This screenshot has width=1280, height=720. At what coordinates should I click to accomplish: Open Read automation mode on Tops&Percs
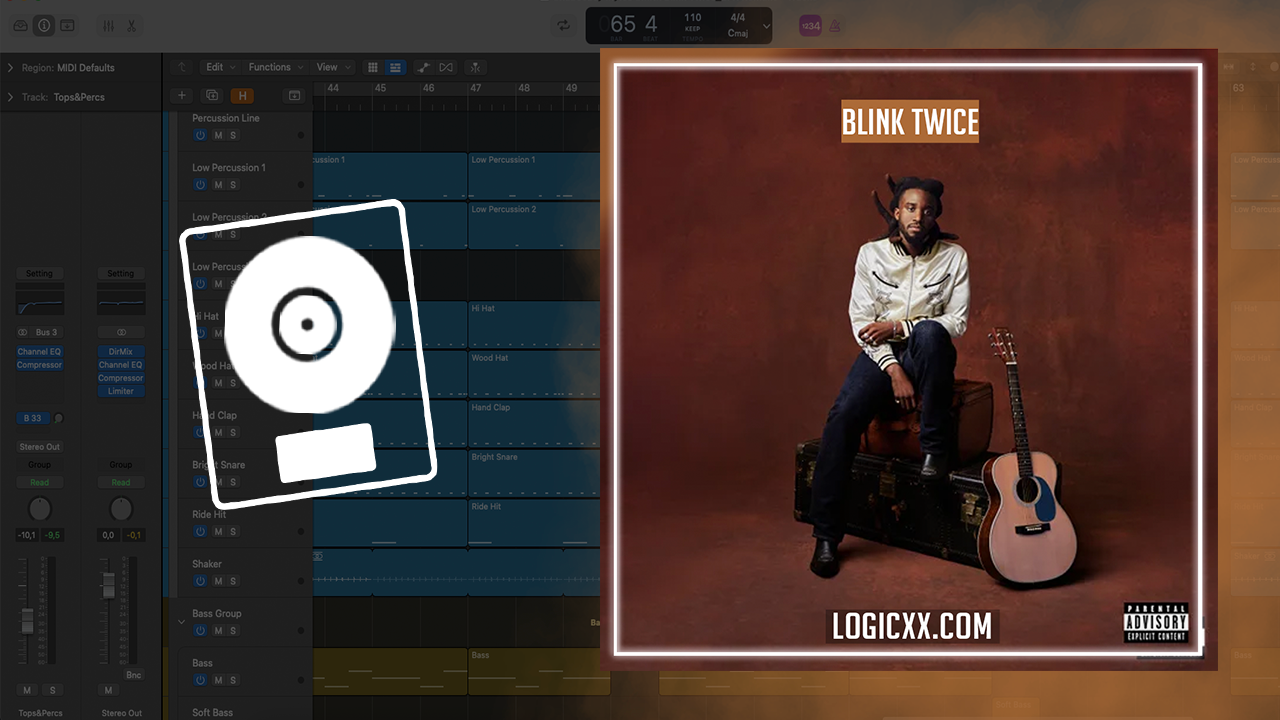coord(40,482)
